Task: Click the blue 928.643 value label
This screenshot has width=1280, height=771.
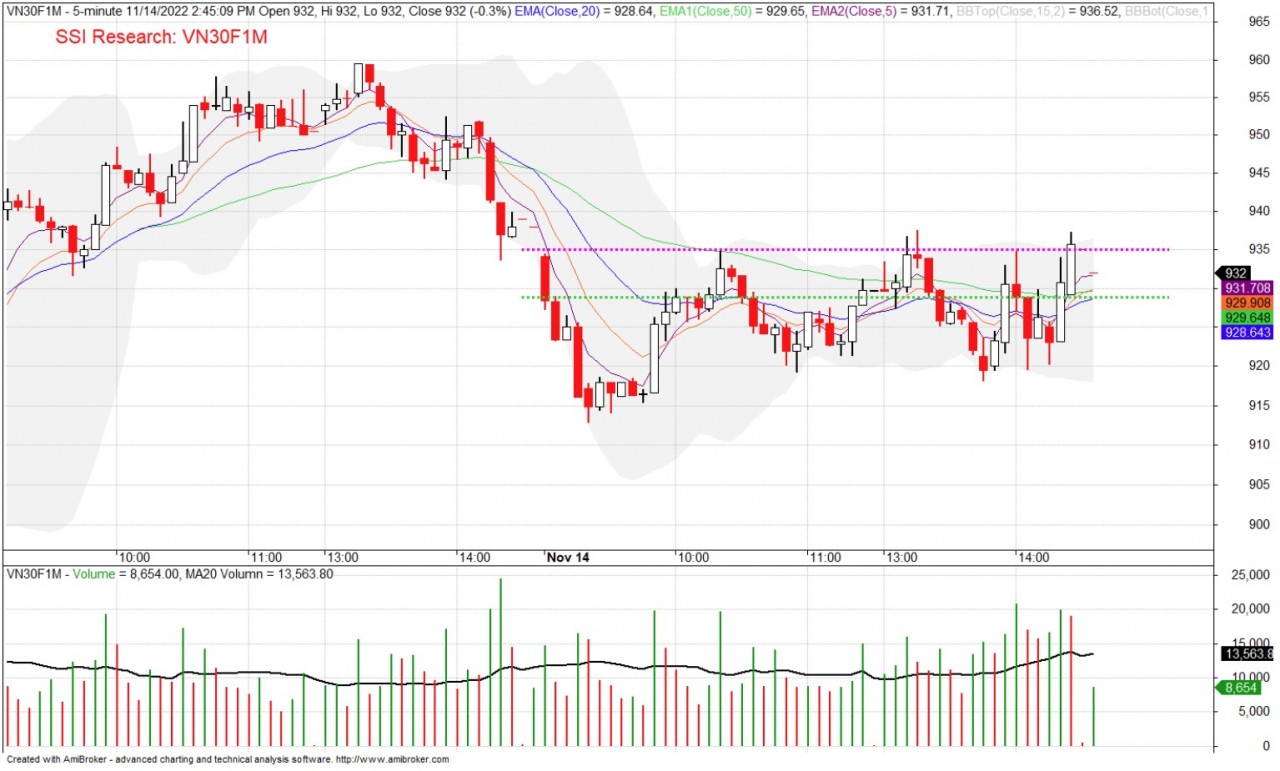Action: (x=1248, y=332)
